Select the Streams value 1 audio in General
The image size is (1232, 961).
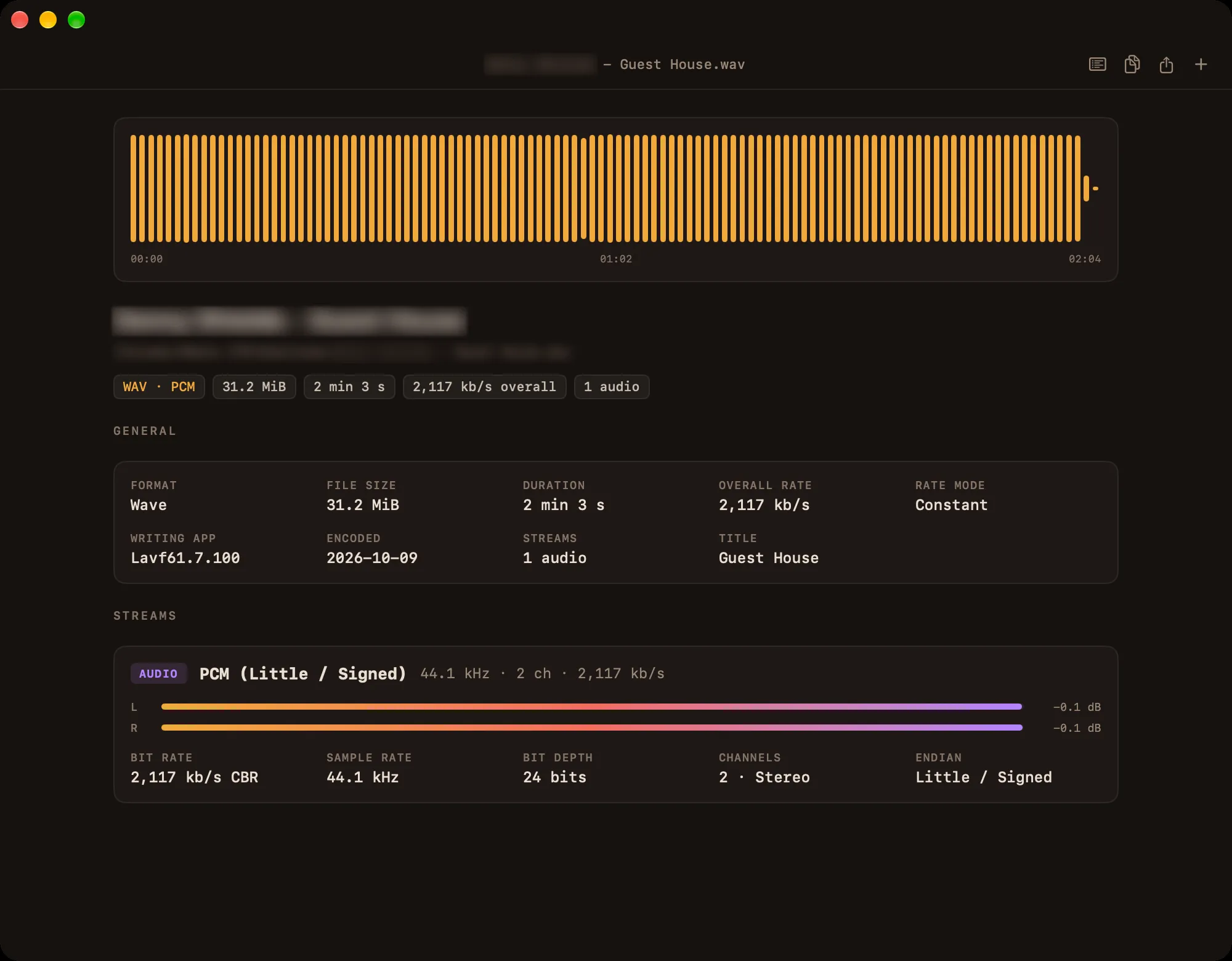tap(555, 558)
